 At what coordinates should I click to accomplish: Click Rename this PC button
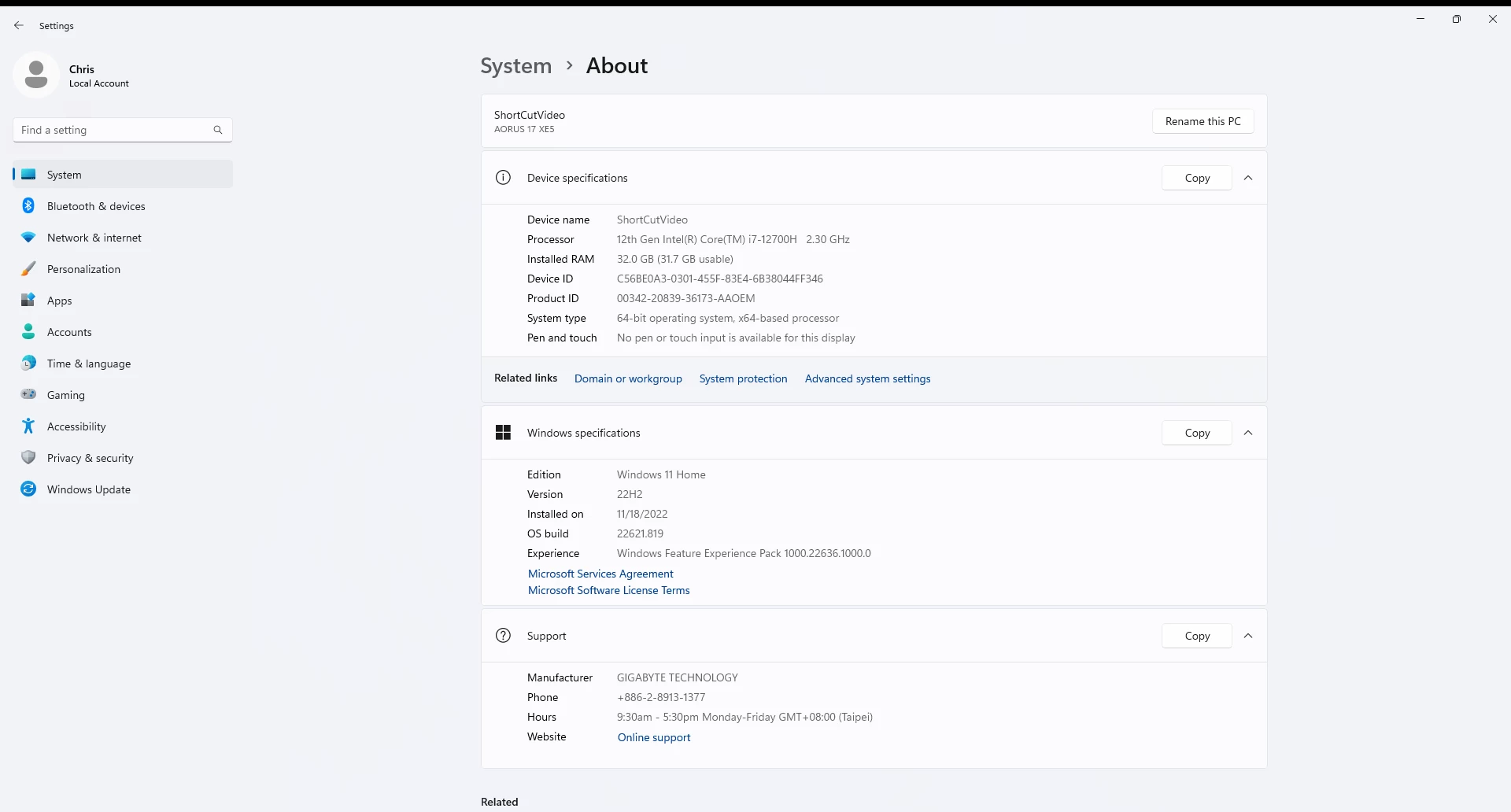(x=1203, y=121)
